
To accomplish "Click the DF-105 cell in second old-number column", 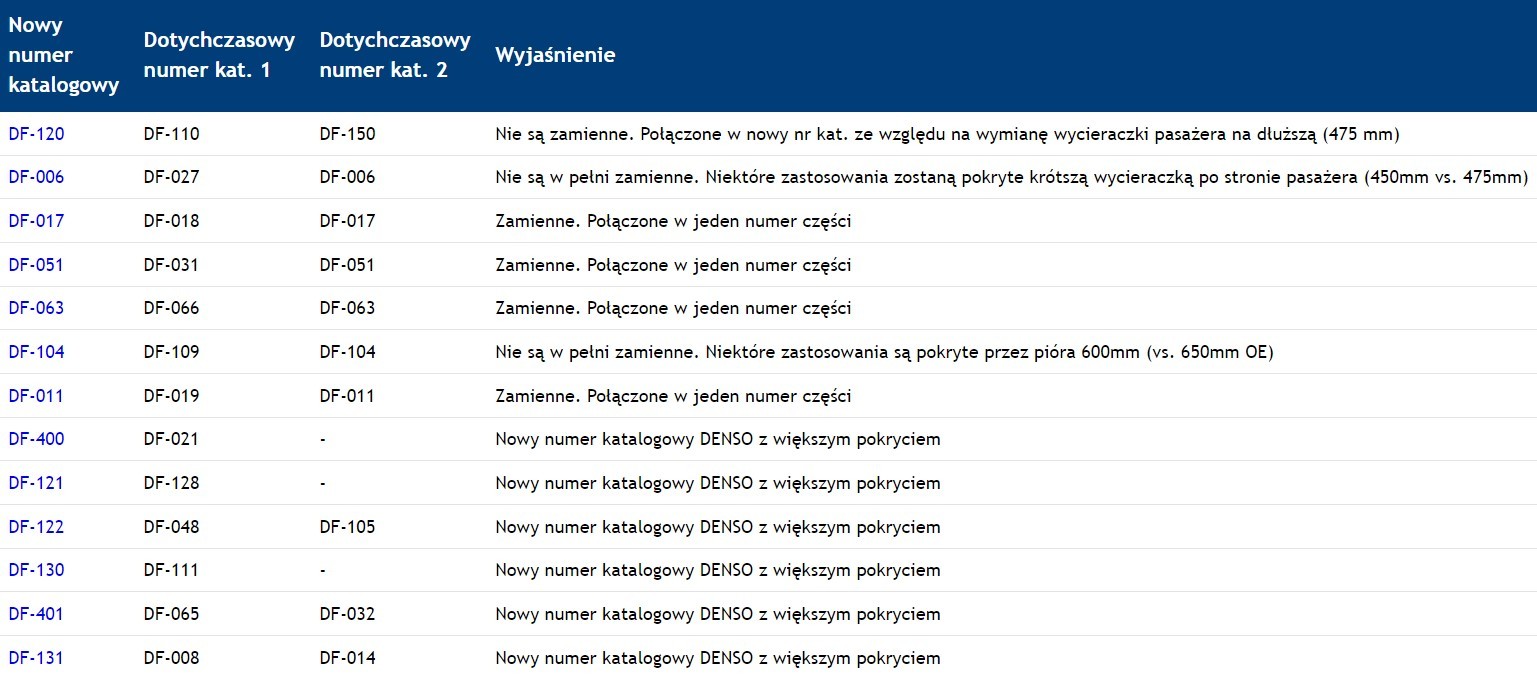I will tap(347, 527).
